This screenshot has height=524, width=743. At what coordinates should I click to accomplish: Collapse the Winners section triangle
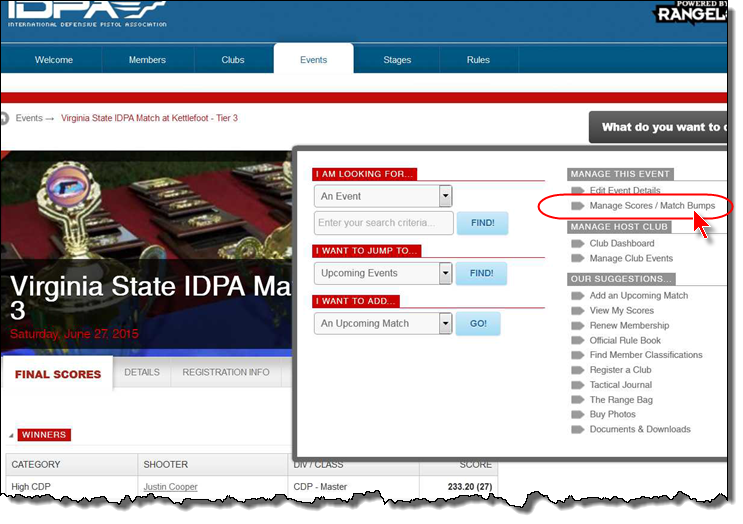point(11,435)
